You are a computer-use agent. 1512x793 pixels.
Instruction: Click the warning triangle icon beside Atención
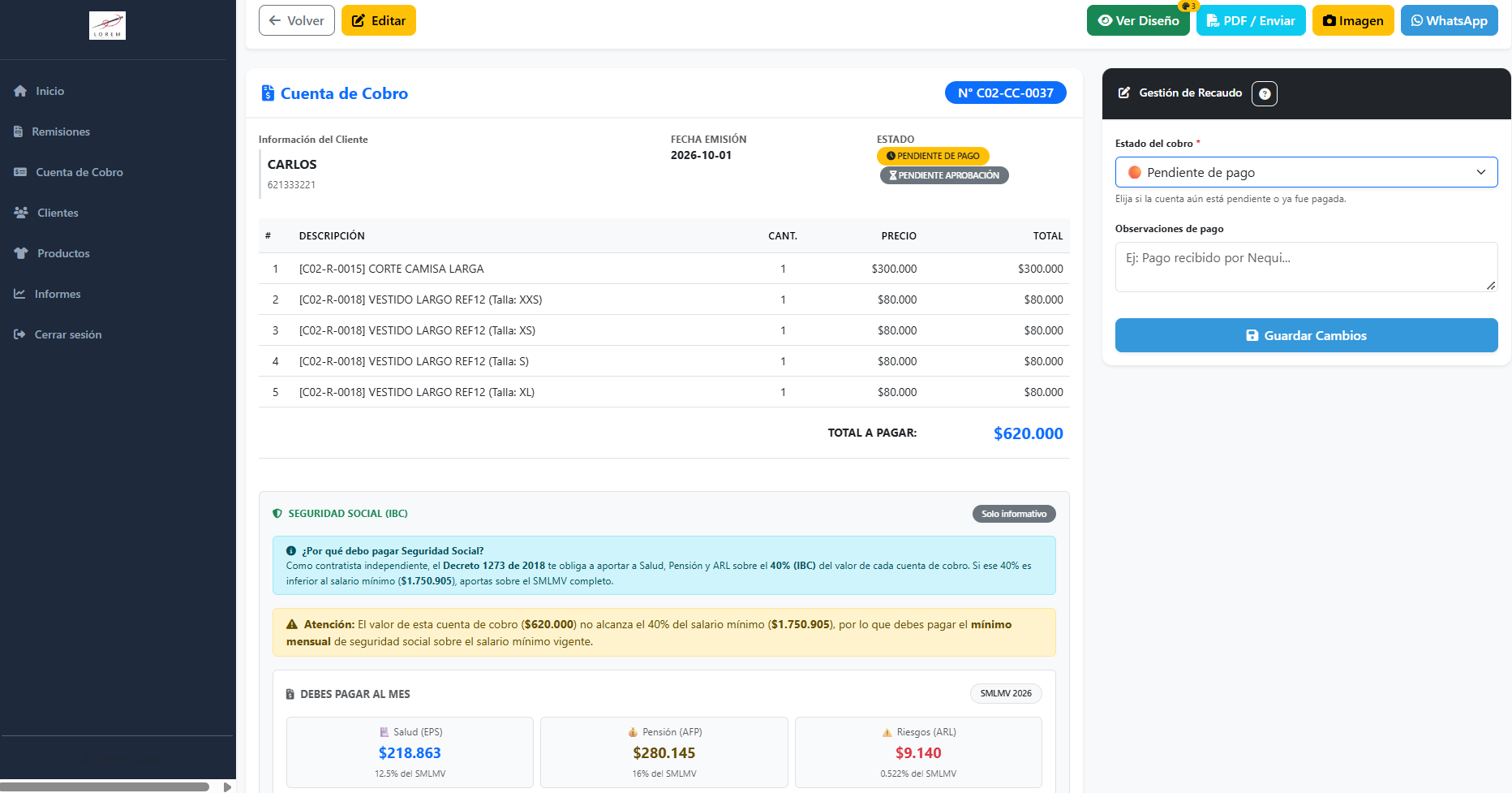pos(292,625)
